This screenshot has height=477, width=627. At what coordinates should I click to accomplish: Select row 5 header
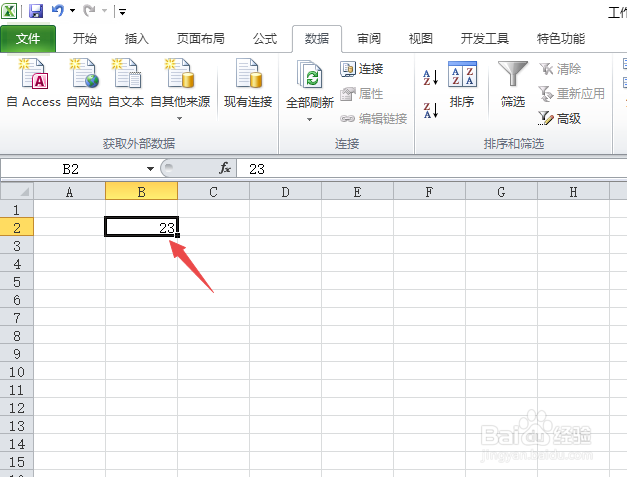[17, 281]
